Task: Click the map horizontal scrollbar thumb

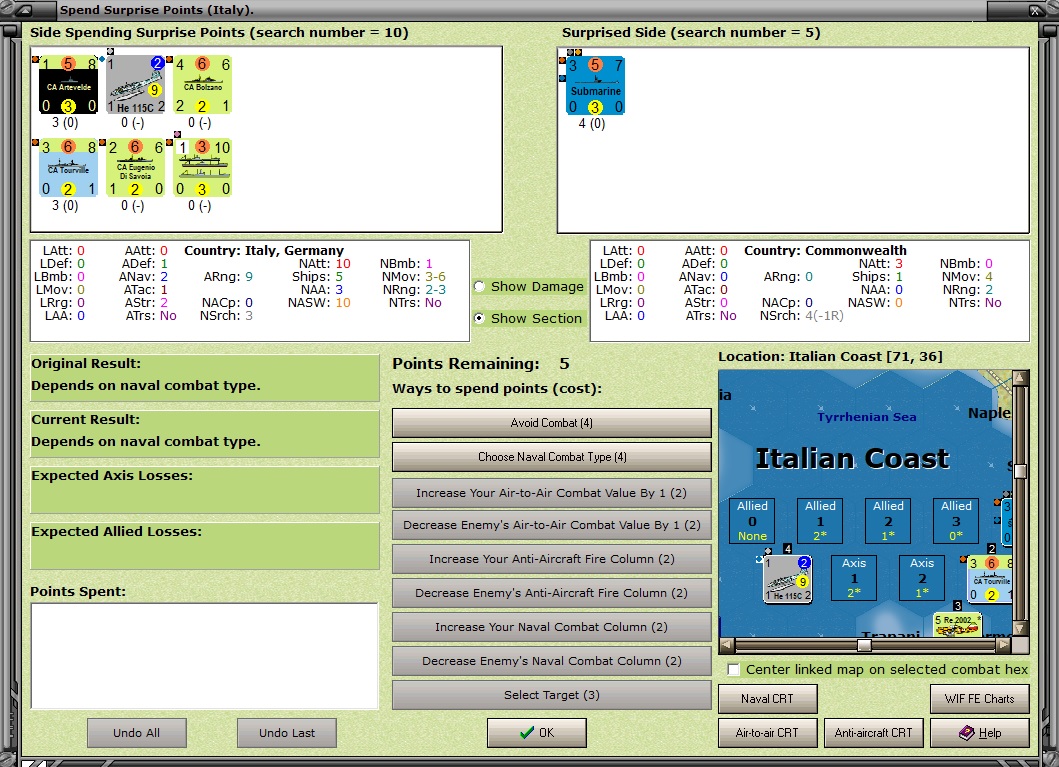Action: pyautogui.click(x=864, y=645)
